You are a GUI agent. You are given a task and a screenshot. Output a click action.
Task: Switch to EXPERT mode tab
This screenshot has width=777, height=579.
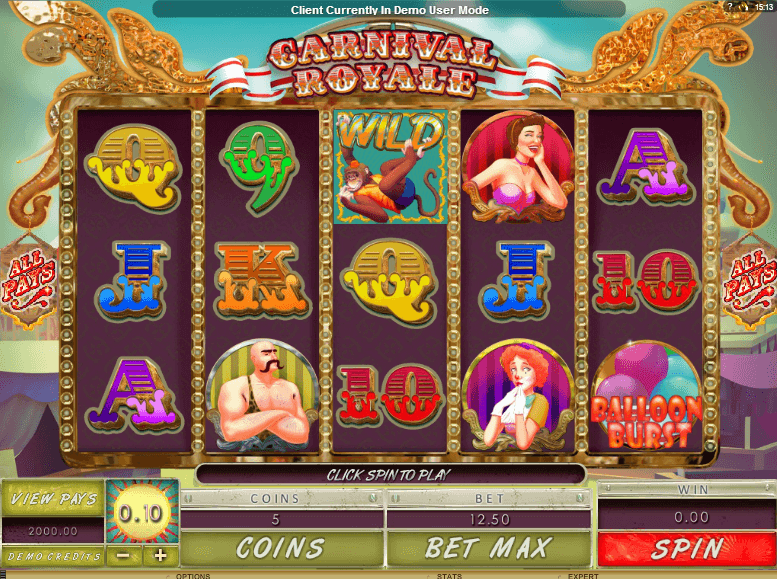tap(583, 576)
